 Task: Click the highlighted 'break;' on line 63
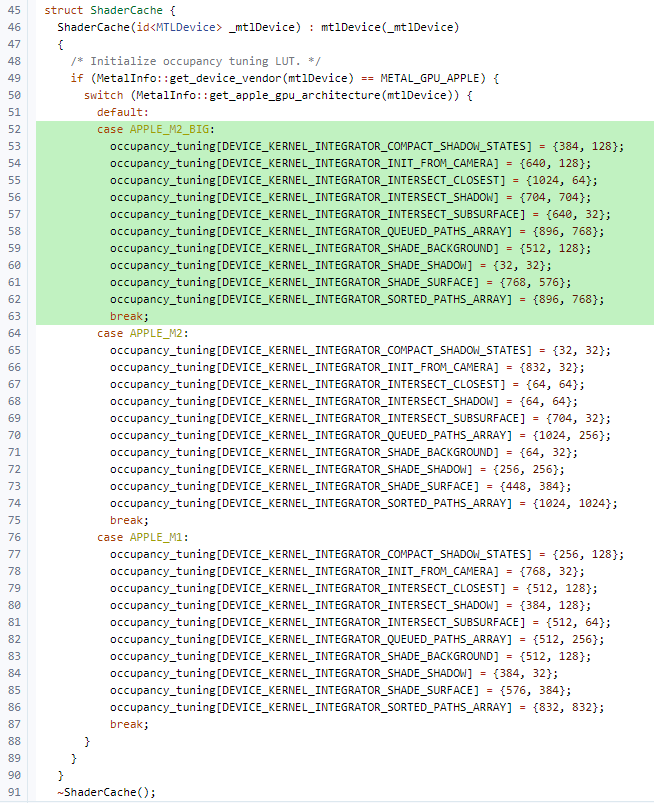click(x=130, y=316)
